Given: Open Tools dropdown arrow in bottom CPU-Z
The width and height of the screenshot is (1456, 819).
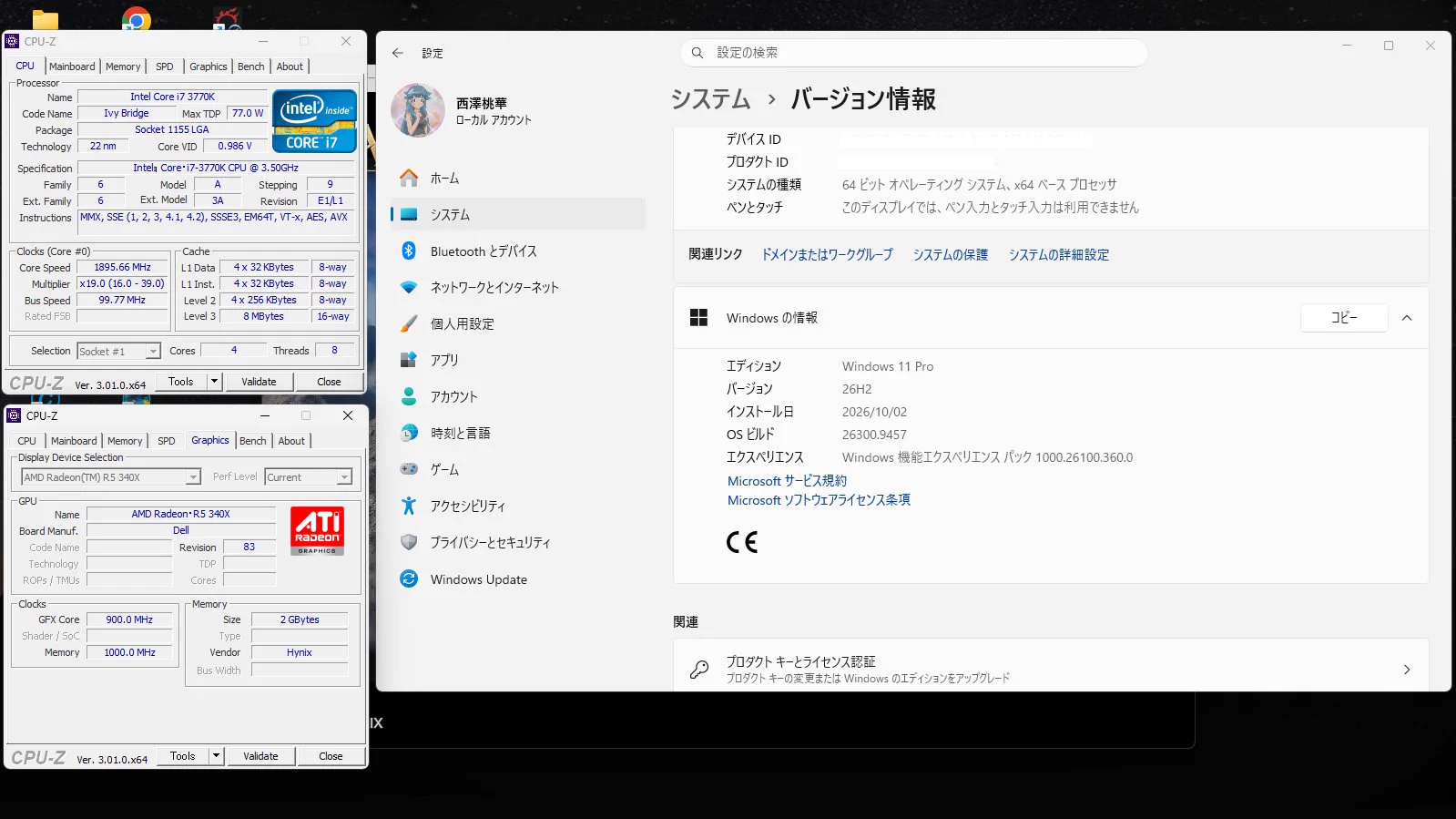Looking at the screenshot, I should (217, 756).
